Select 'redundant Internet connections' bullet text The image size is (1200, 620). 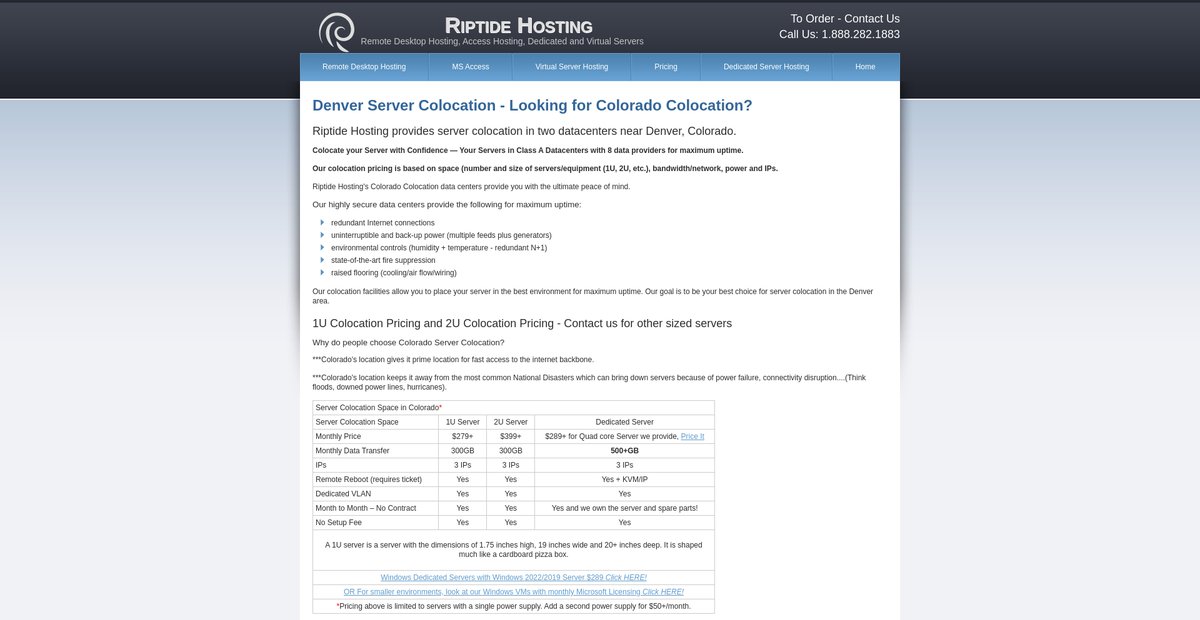[383, 223]
